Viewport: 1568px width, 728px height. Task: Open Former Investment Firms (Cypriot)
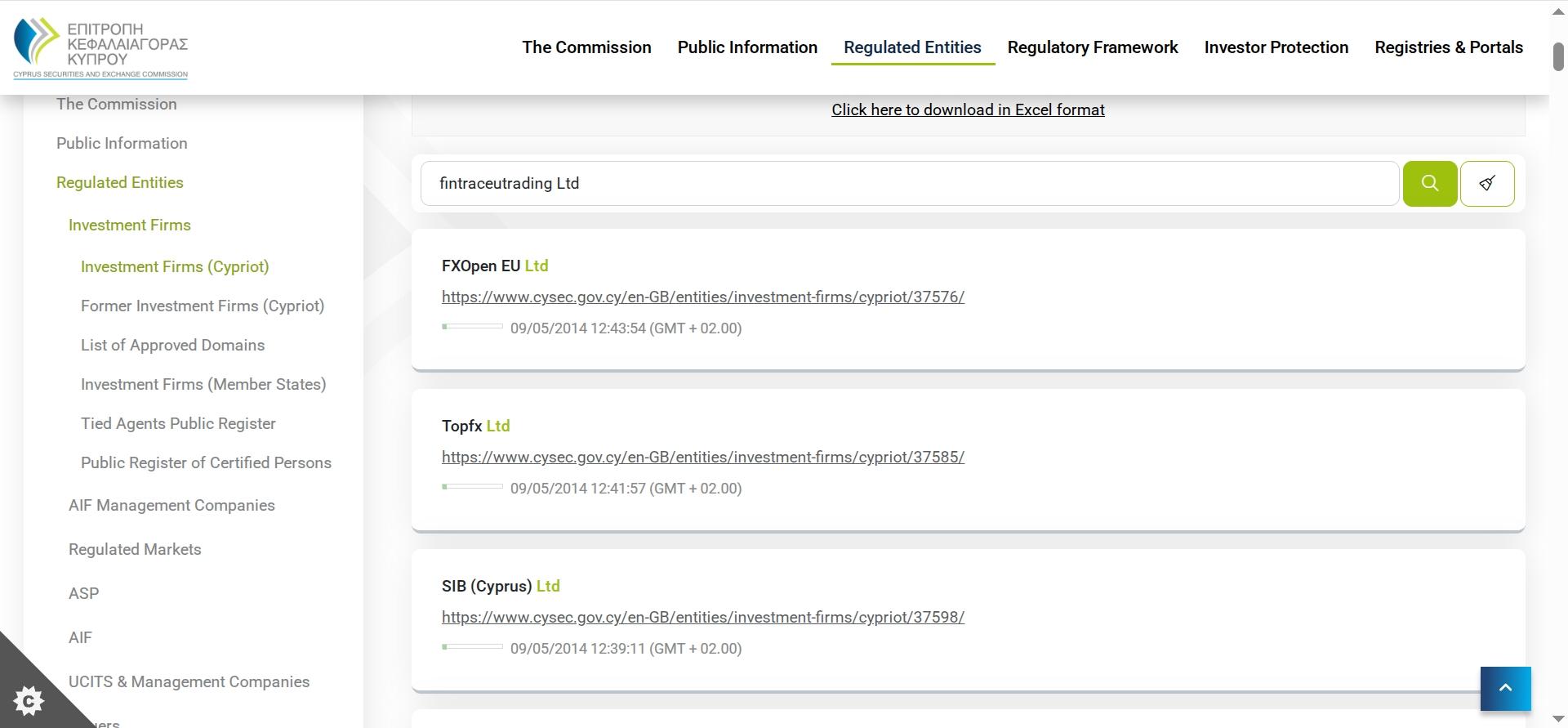click(x=203, y=306)
